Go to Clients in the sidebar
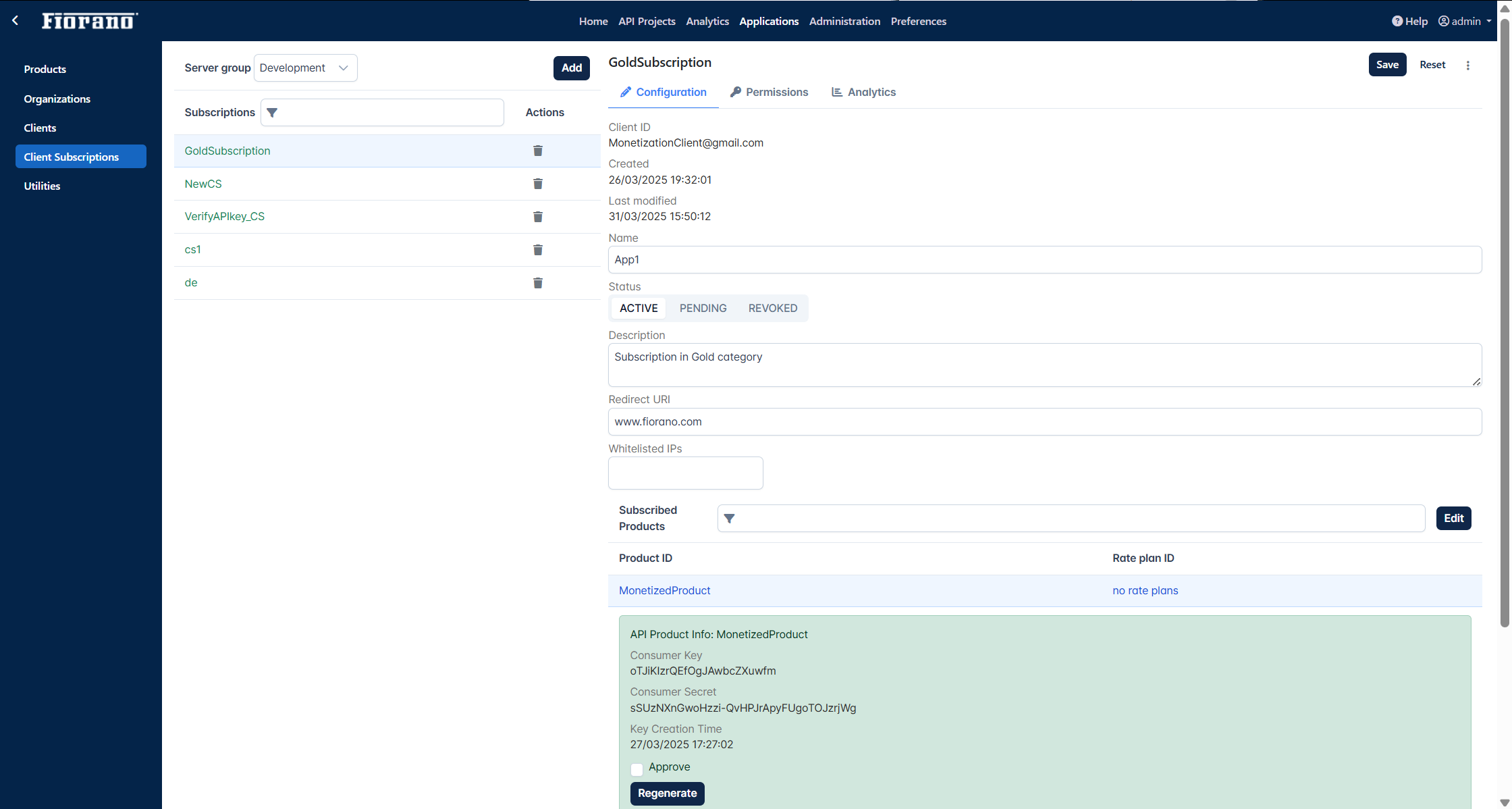 point(81,128)
